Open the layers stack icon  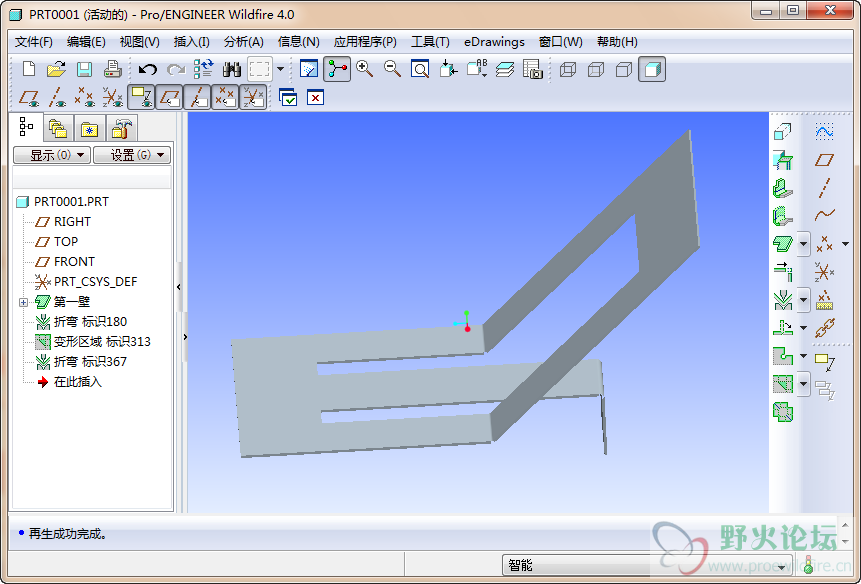coord(505,70)
